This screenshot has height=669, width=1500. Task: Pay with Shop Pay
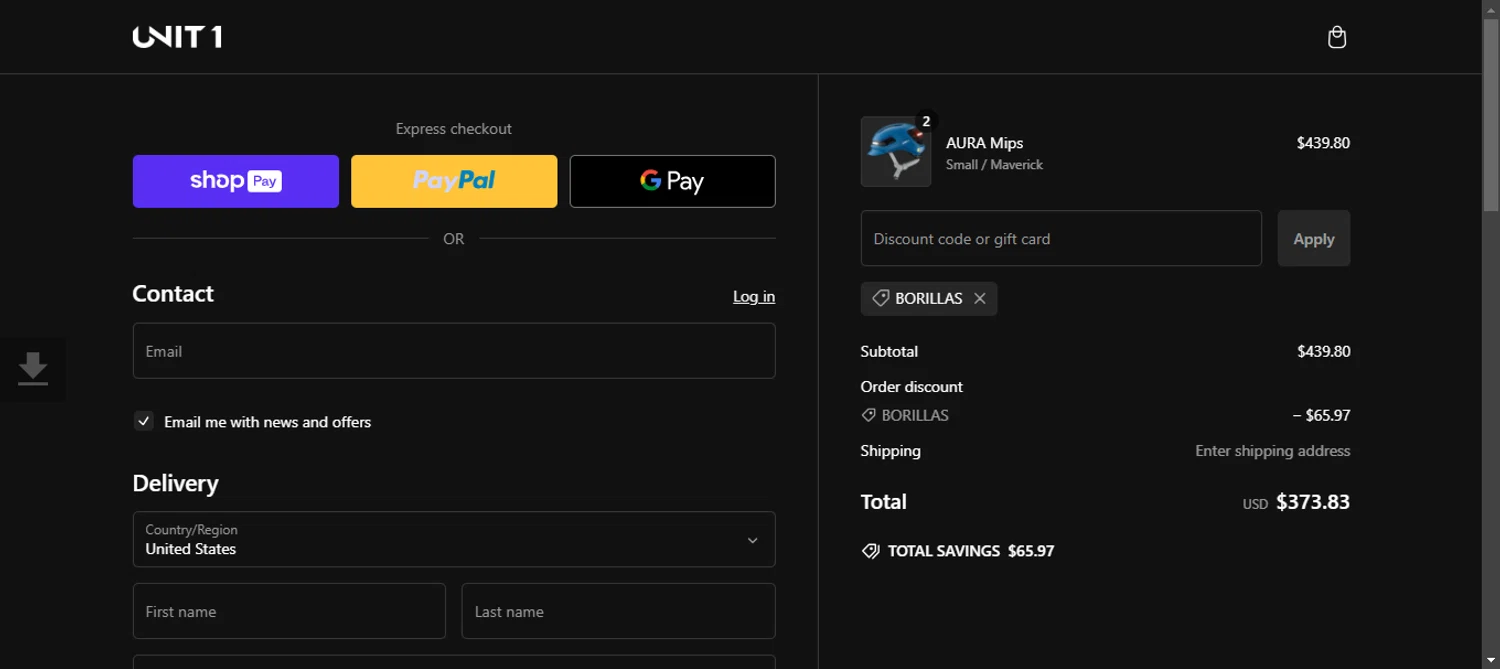click(236, 181)
